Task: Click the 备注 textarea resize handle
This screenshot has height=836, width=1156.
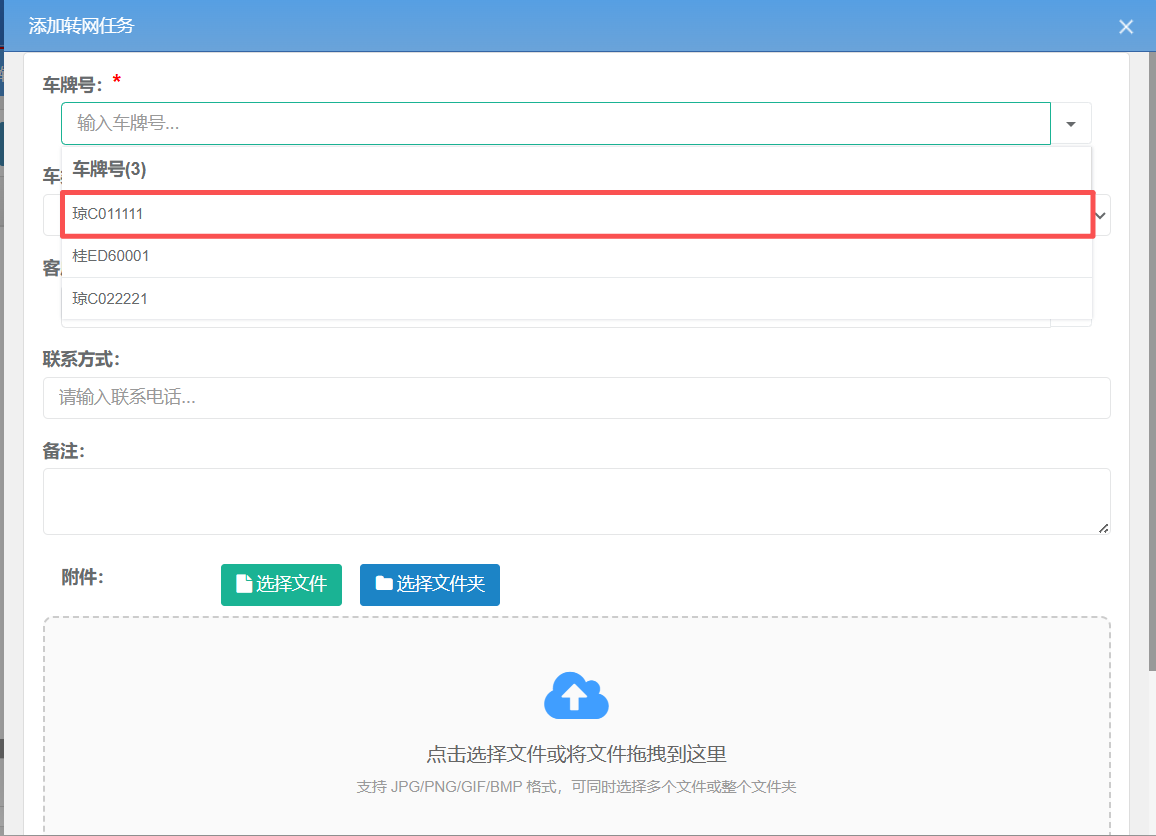Action: (1103, 528)
